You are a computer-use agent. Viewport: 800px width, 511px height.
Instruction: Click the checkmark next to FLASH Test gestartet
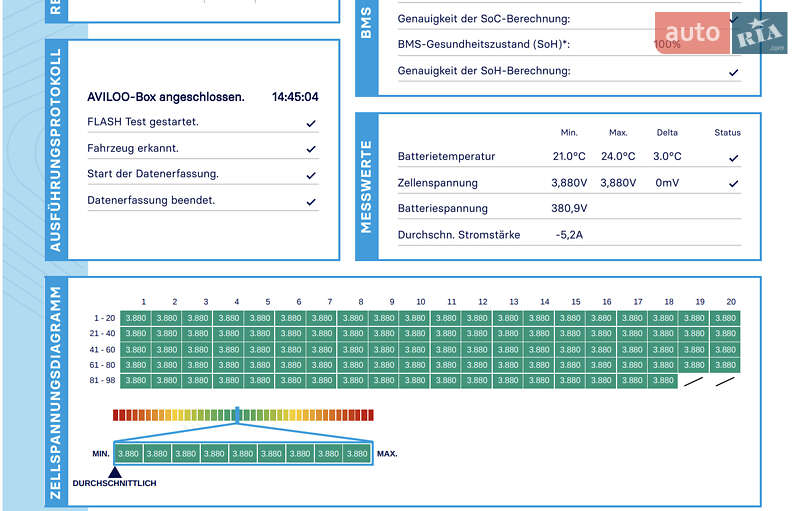[311, 123]
